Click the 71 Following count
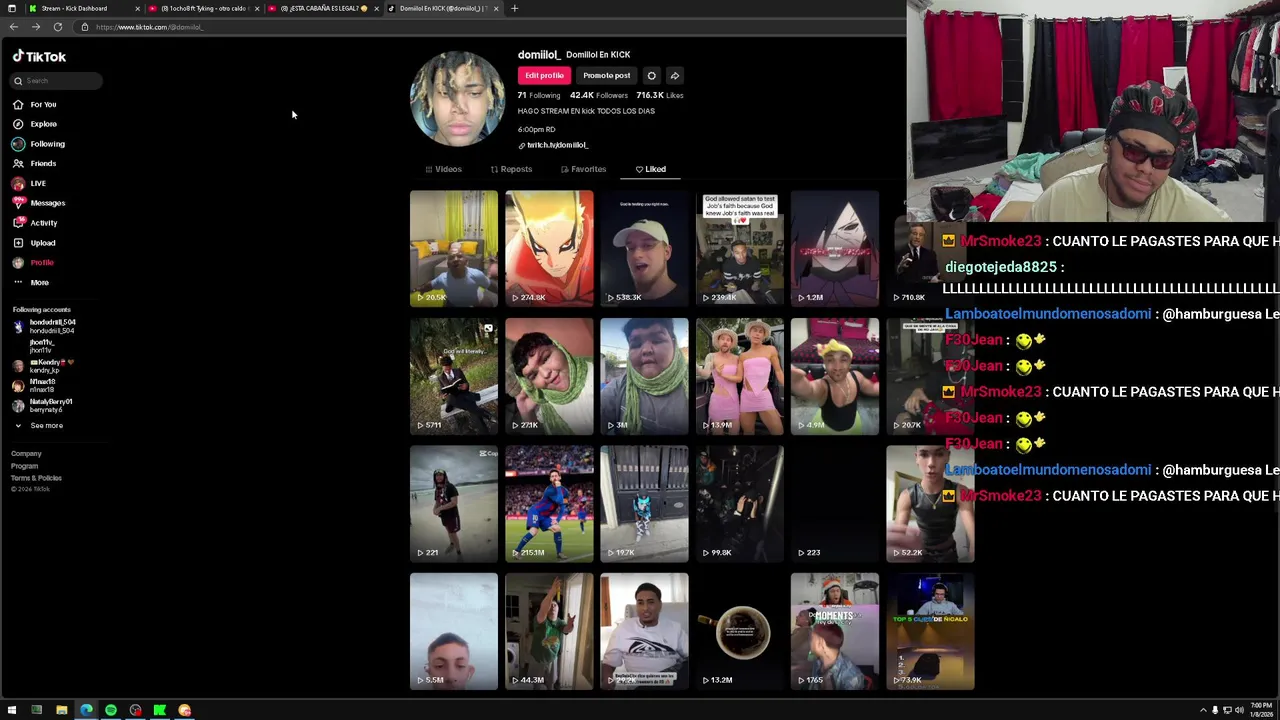Viewport: 1280px width, 720px height. [x=538, y=95]
